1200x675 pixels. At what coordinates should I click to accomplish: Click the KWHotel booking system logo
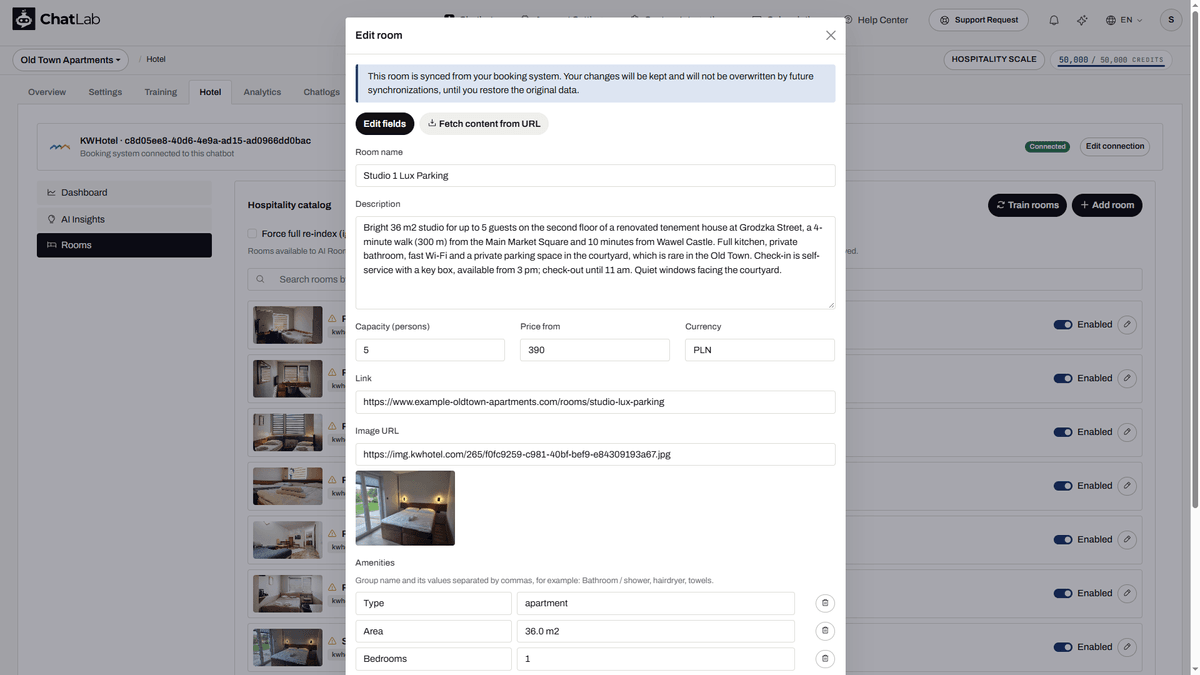[60, 147]
